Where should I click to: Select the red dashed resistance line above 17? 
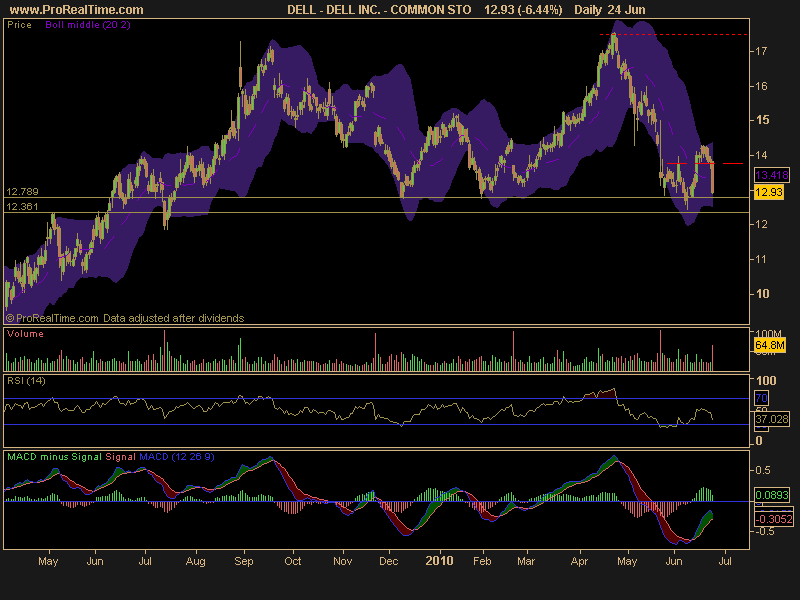pyautogui.click(x=673, y=35)
